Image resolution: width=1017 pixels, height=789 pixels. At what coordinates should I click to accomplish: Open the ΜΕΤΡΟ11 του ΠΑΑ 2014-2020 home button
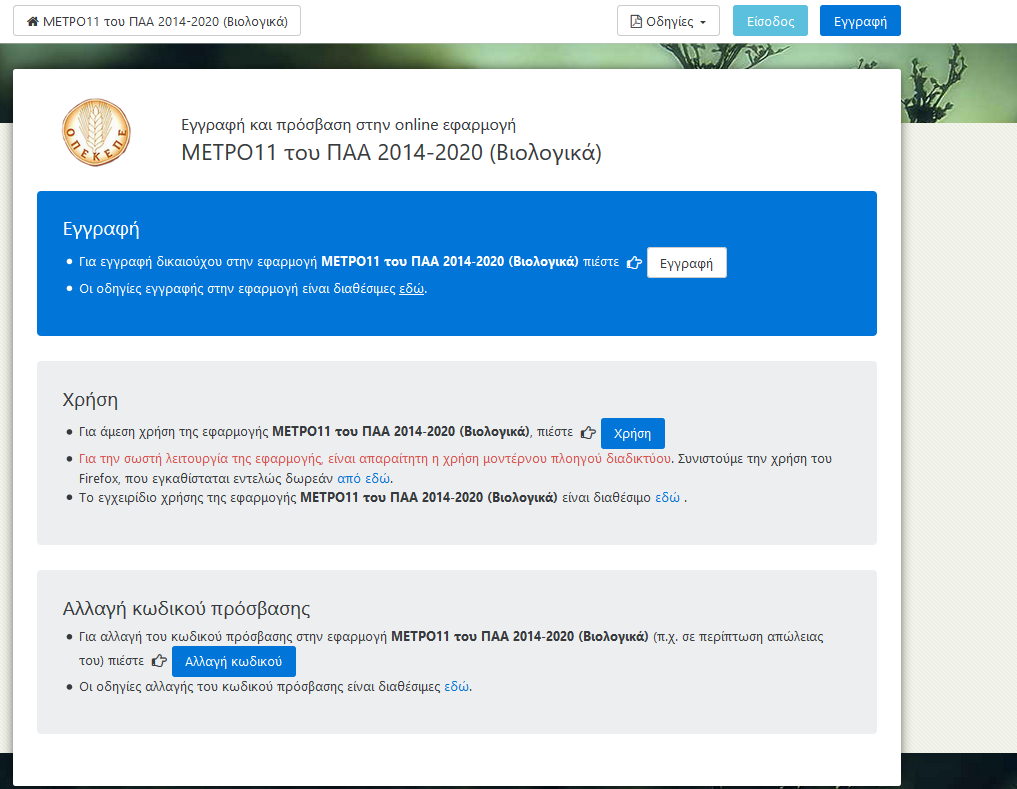coord(157,21)
